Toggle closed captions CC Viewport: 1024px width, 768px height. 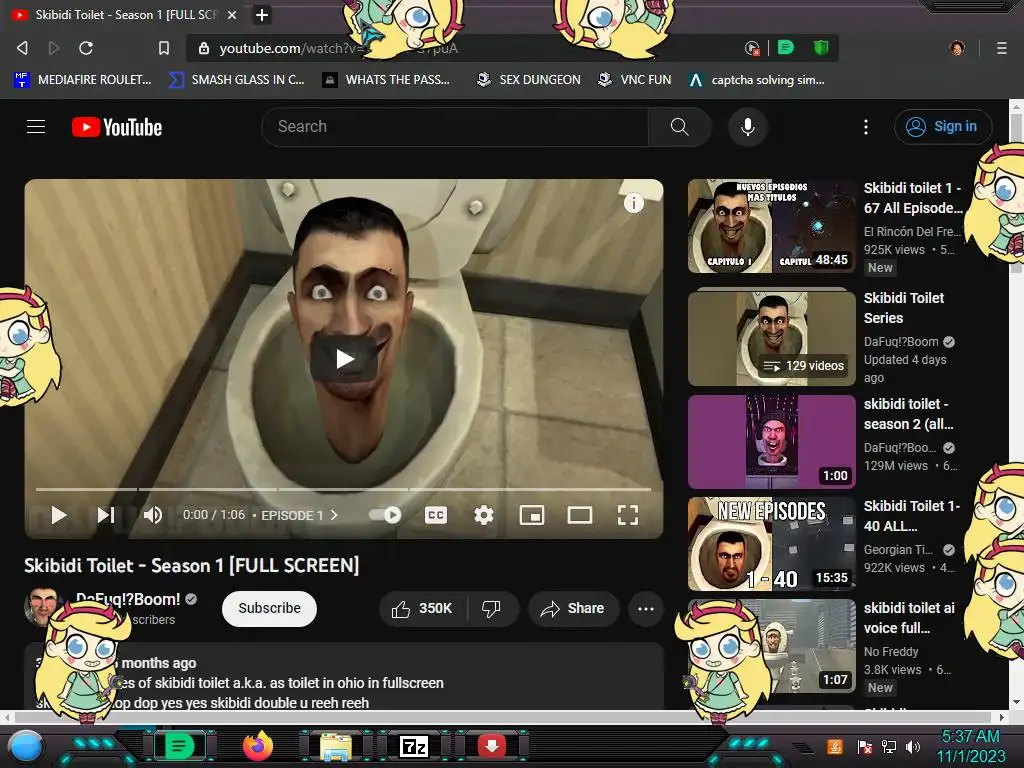point(436,515)
